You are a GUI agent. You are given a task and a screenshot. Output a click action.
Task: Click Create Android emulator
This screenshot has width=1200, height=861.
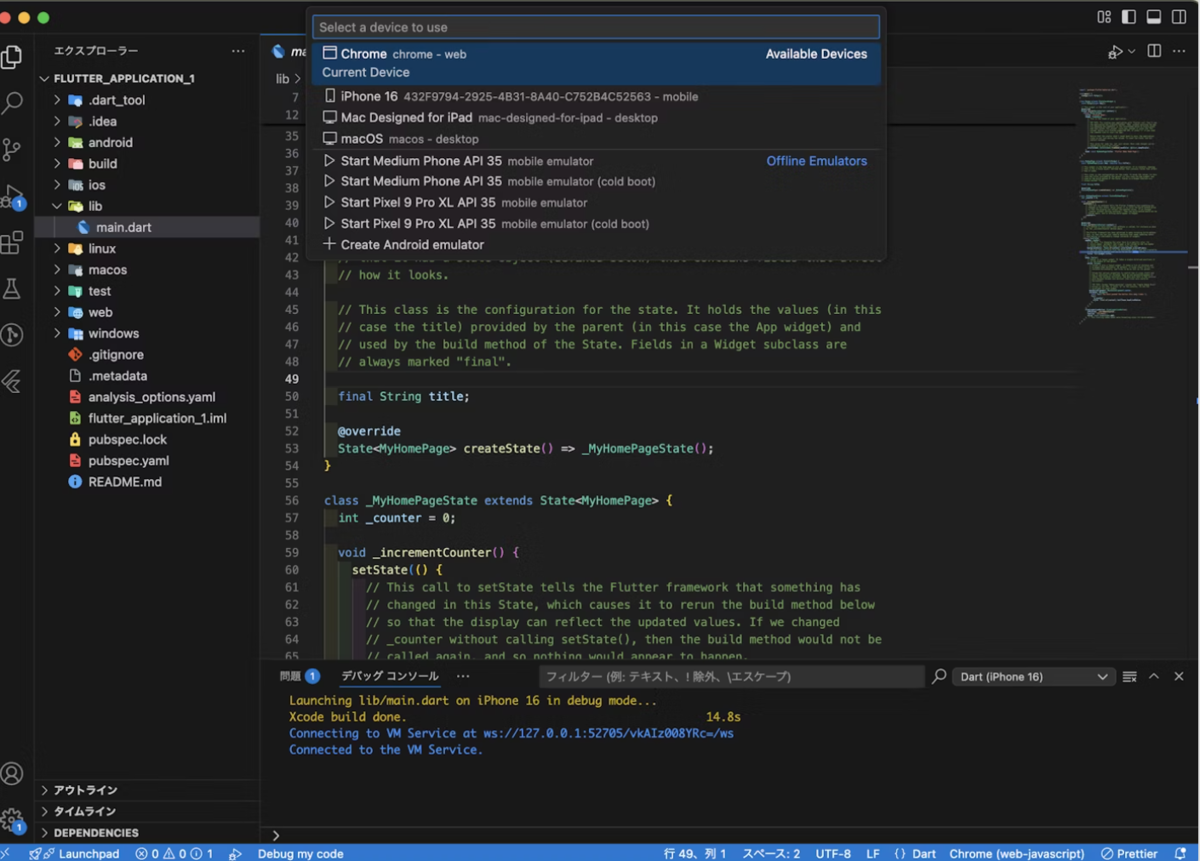tap(596, 245)
